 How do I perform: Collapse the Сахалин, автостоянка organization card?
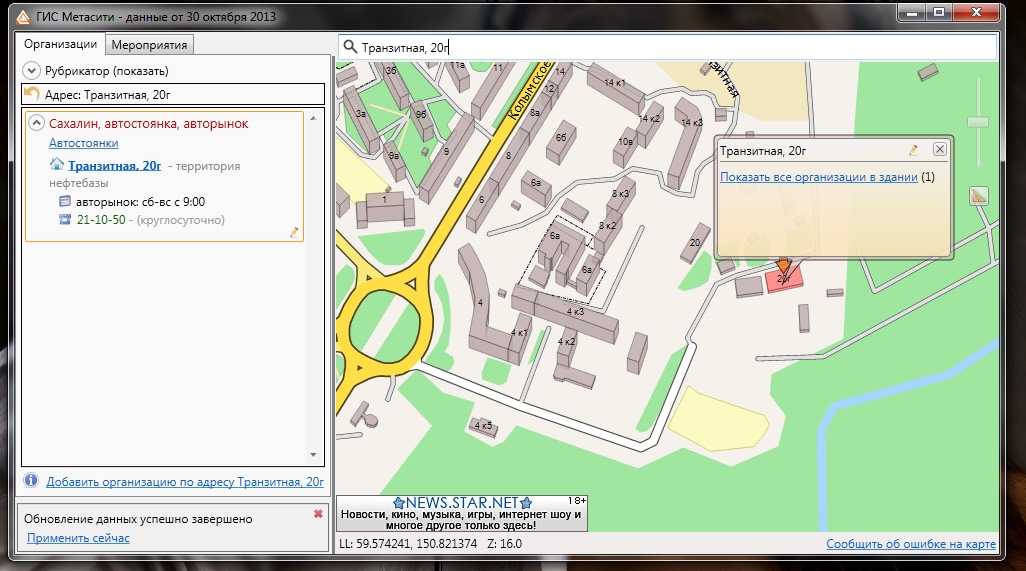tap(37, 123)
